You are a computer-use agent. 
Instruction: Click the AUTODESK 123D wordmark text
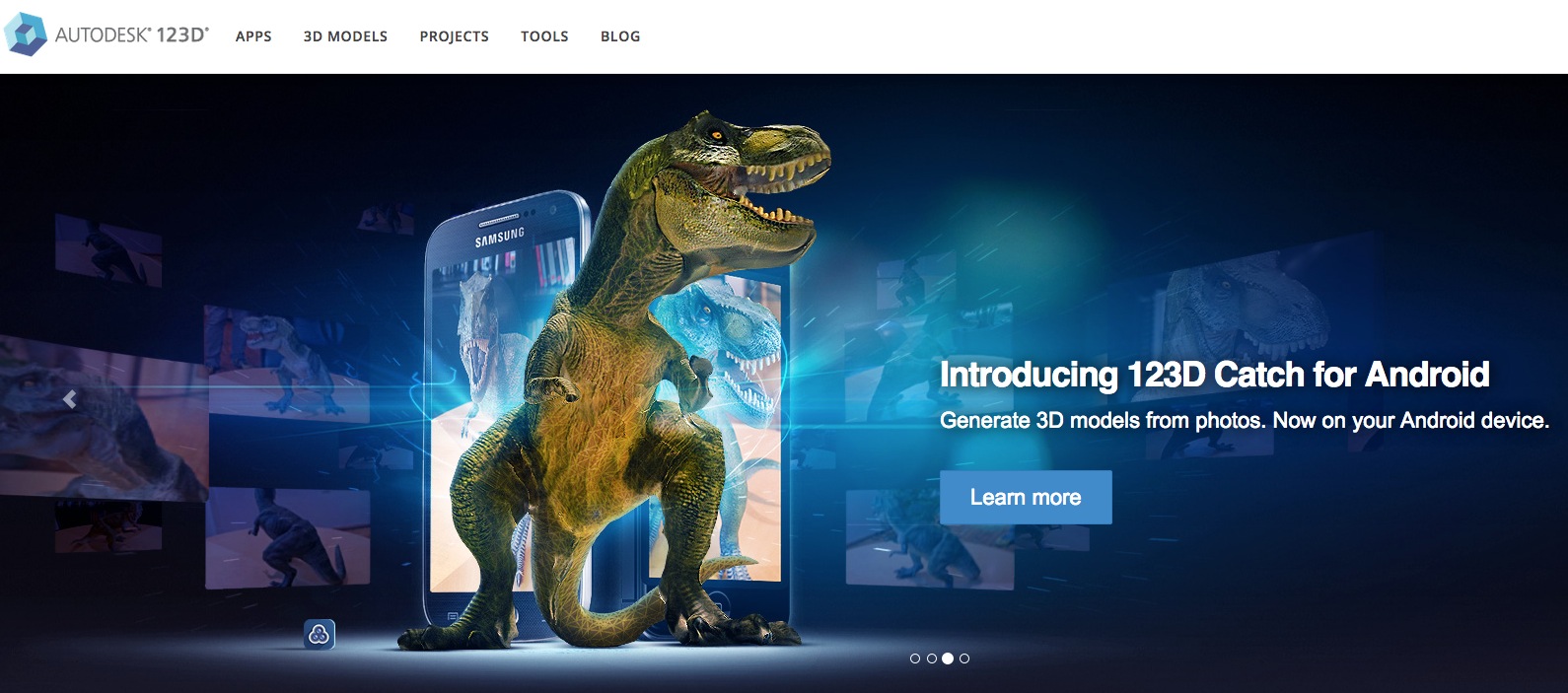coord(132,35)
